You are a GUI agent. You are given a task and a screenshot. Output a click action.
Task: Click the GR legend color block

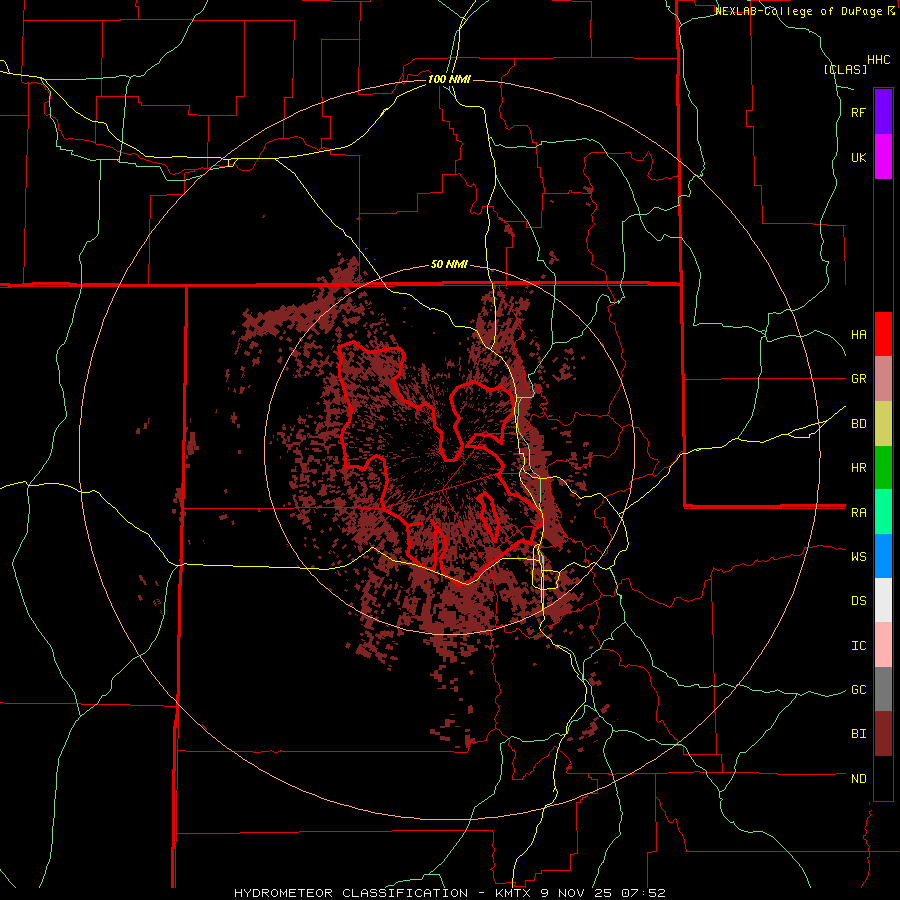click(883, 378)
